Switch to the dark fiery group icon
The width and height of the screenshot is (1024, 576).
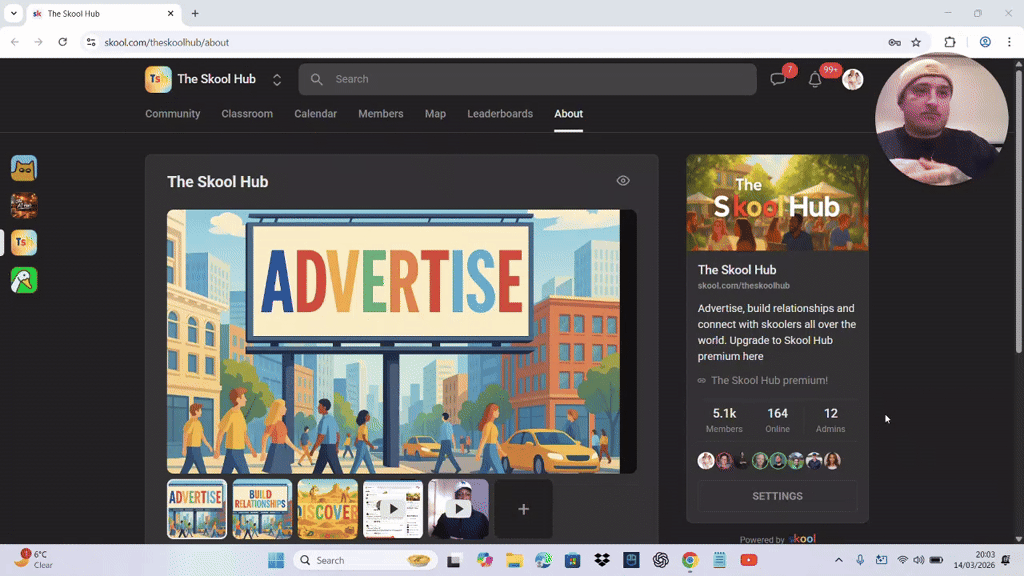pos(24,206)
